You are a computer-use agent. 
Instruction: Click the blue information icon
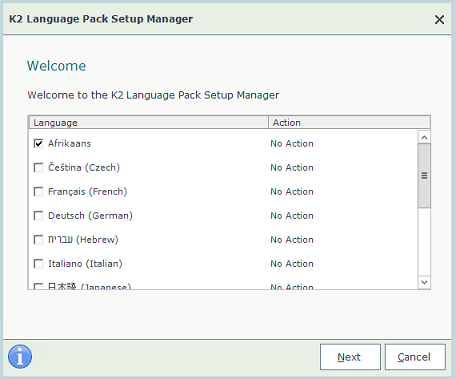[x=20, y=357]
